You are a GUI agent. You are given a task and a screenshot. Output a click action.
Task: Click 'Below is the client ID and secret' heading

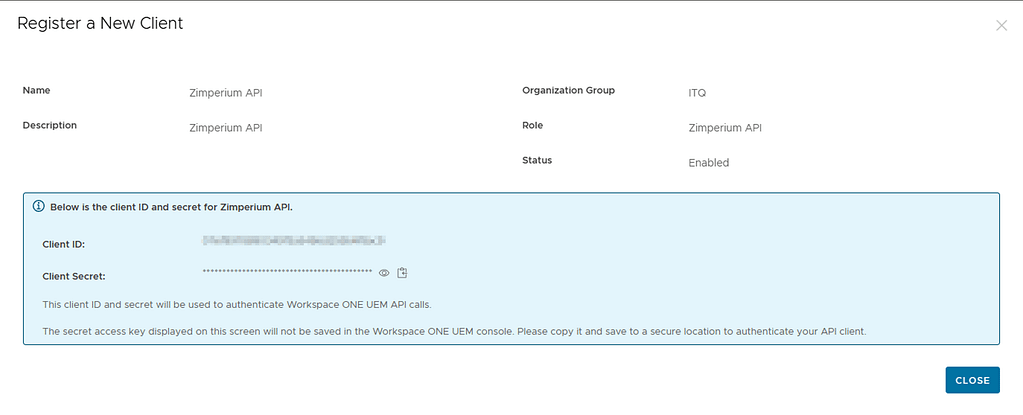(x=172, y=207)
